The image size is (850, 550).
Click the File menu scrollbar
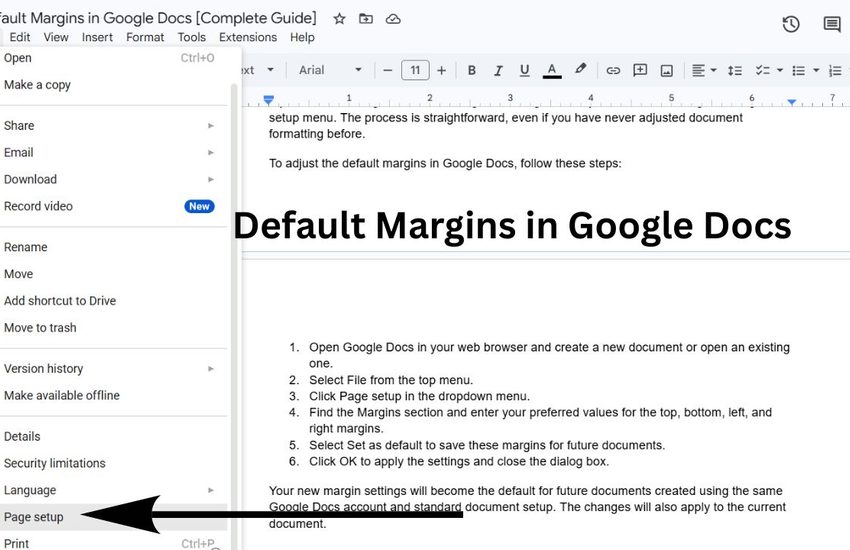pos(234,317)
